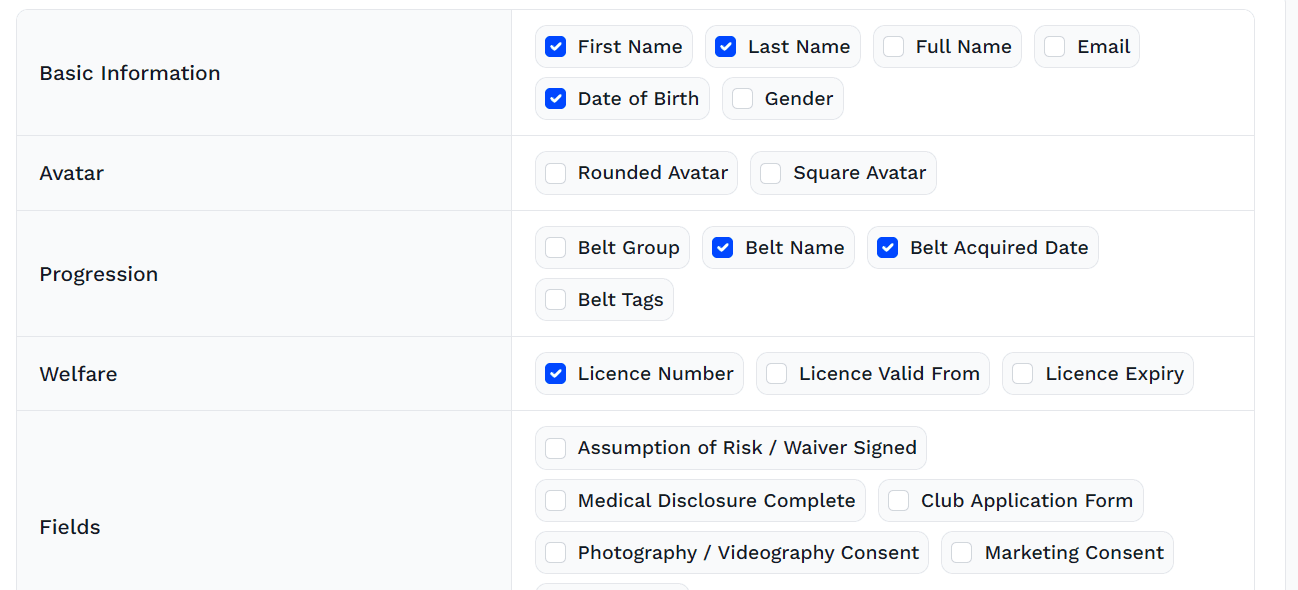
Task: Tick the Email checkbox
Action: tap(1055, 47)
